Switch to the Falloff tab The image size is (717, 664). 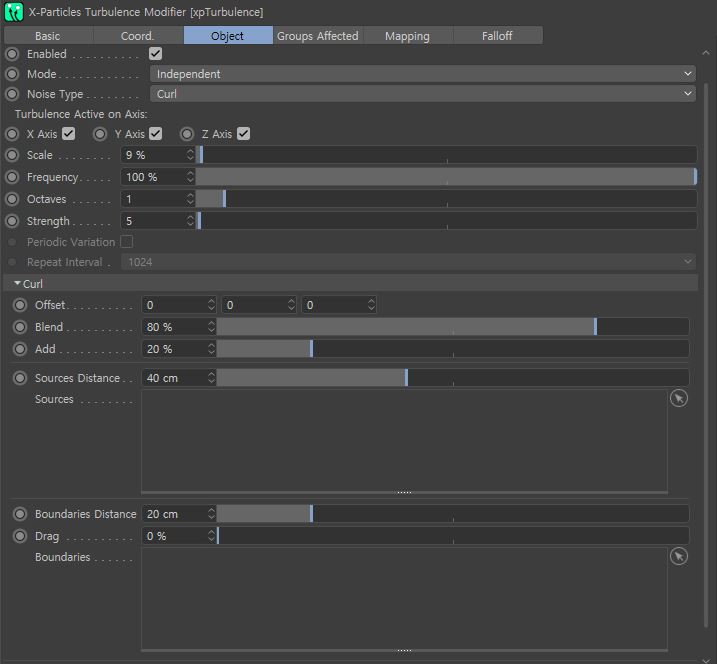click(x=497, y=36)
